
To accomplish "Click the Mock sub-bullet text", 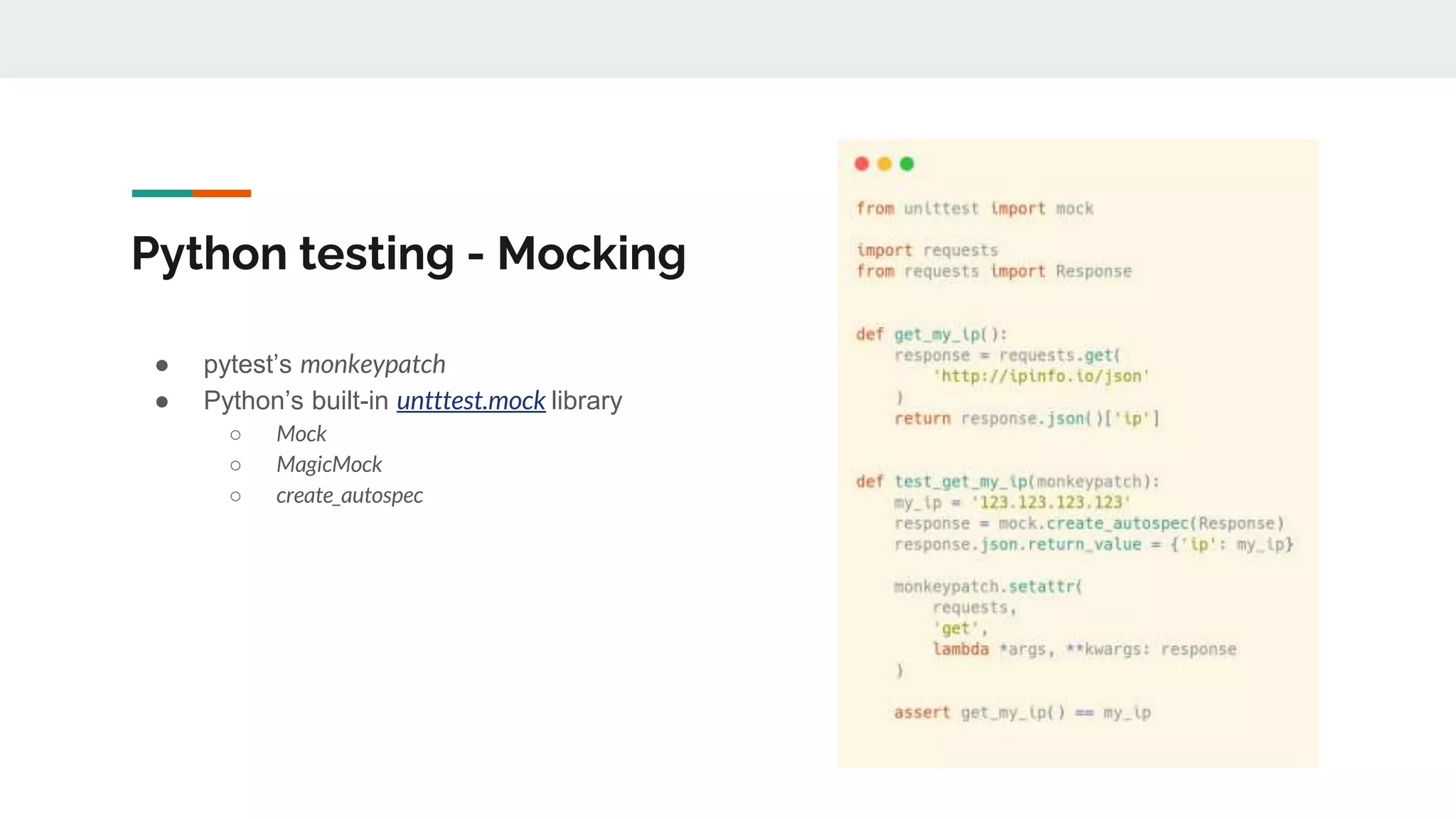I will pyautogui.click(x=301, y=434).
